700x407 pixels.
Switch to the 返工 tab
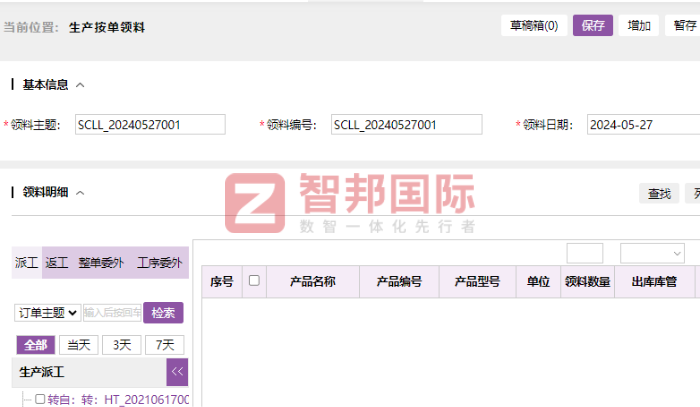coord(57,263)
